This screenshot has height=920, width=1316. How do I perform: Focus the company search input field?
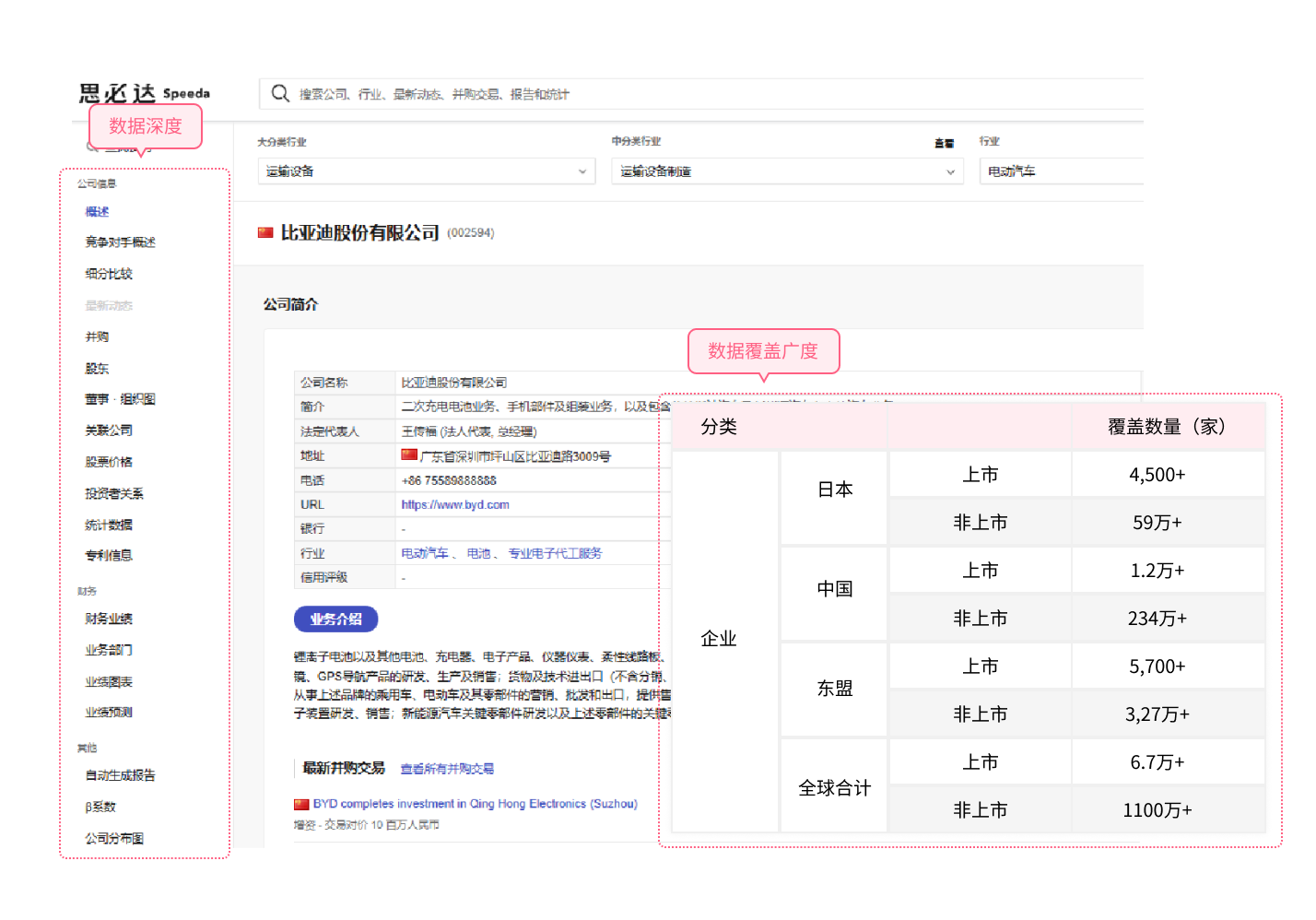tap(700, 94)
